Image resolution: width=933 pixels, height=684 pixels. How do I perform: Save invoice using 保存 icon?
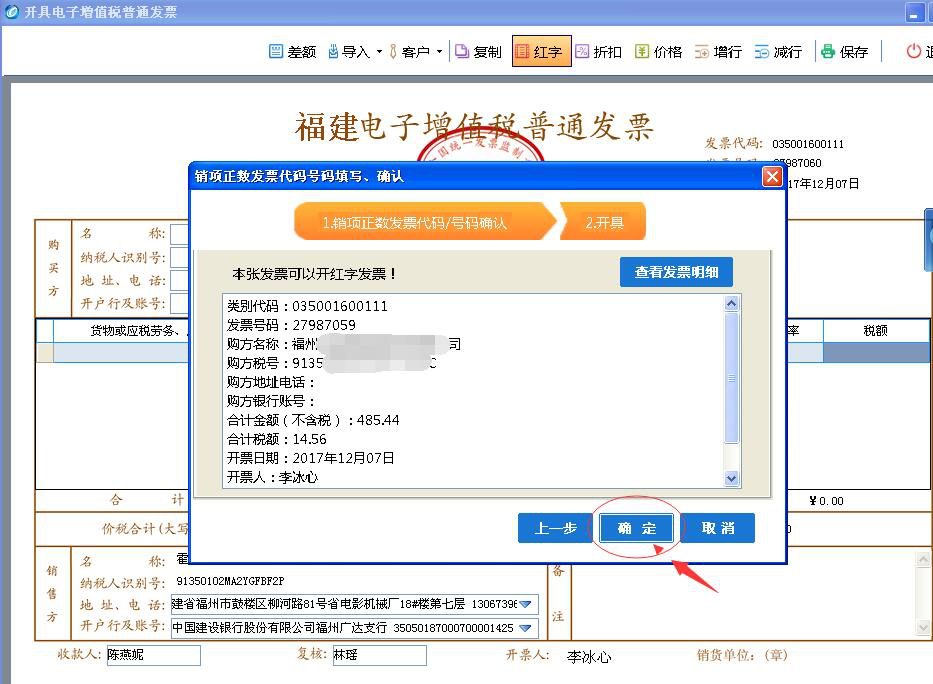tap(828, 52)
